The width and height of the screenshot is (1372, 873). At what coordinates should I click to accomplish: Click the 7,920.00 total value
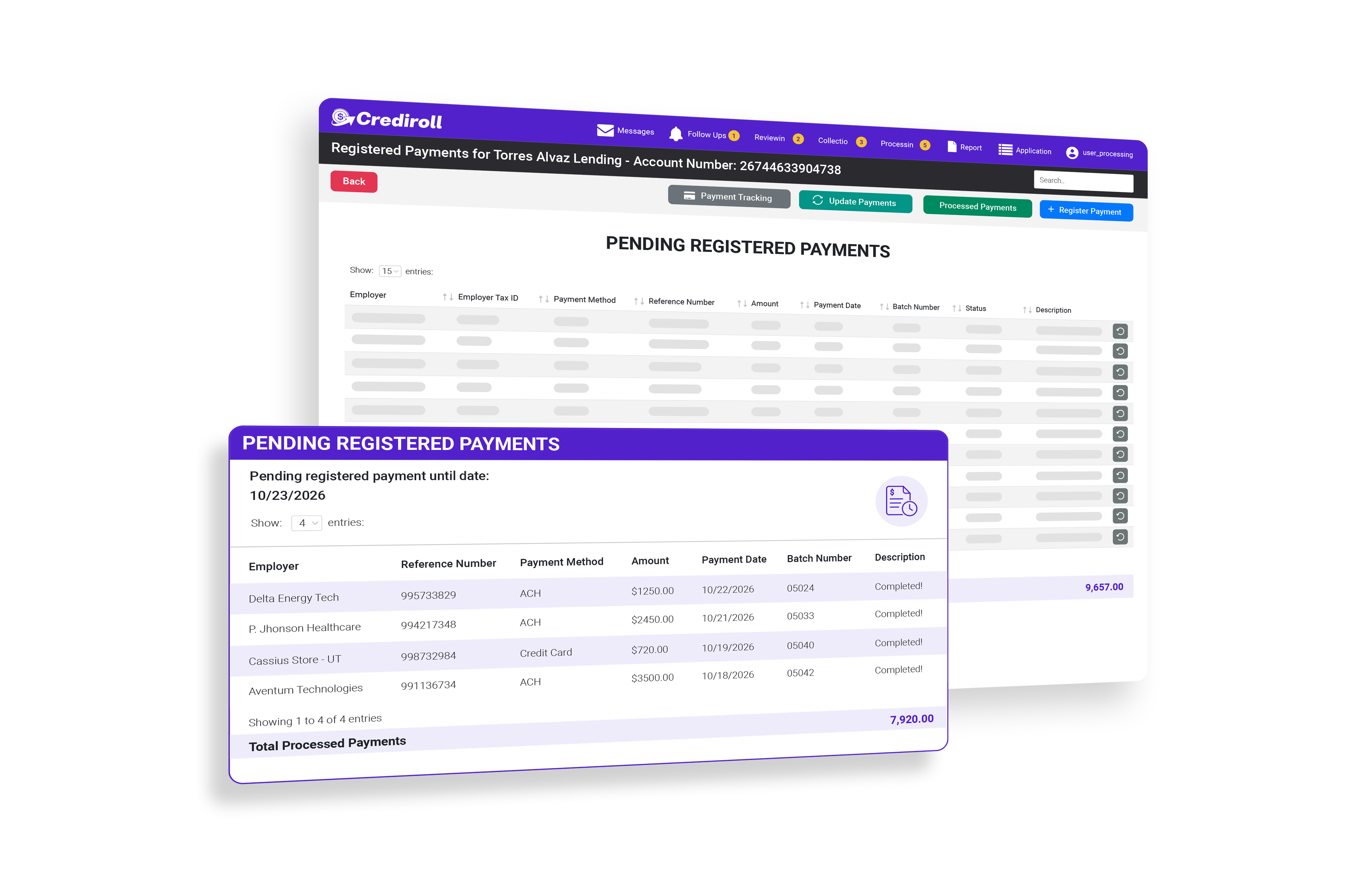pyautogui.click(x=911, y=720)
